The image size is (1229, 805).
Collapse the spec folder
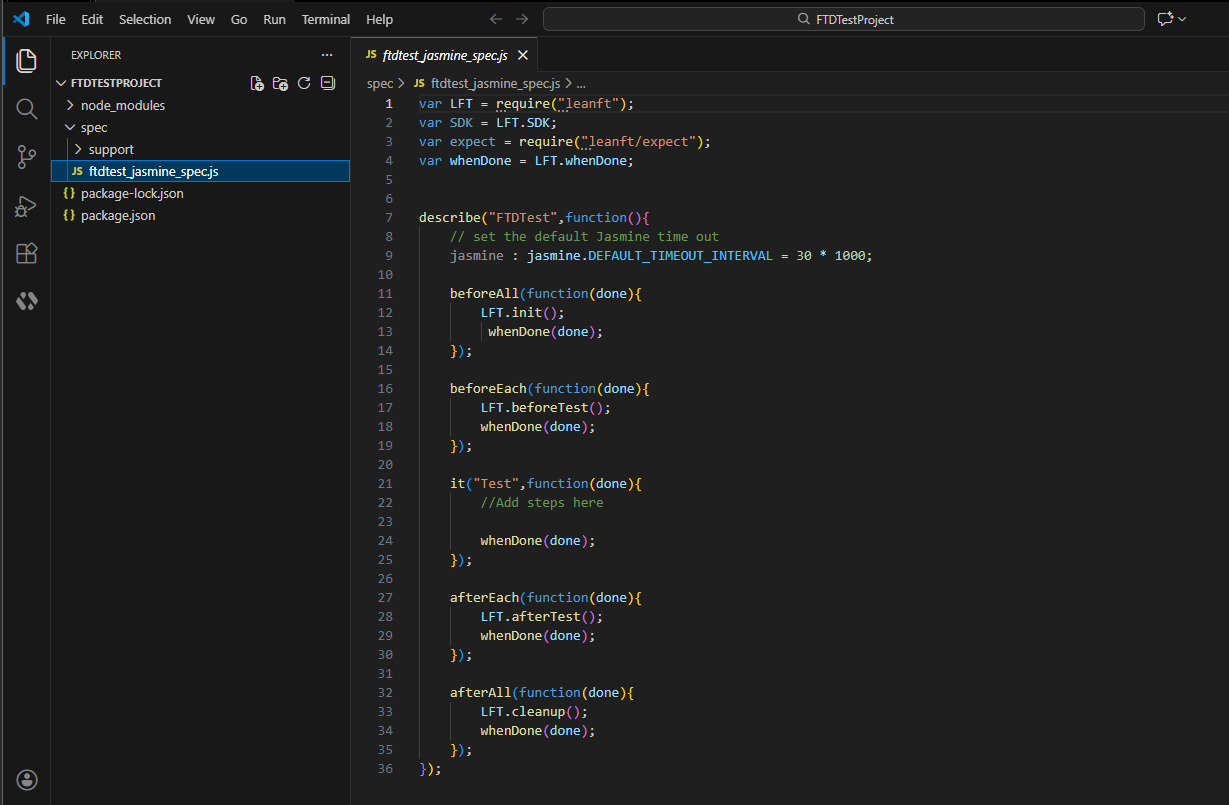(93, 127)
